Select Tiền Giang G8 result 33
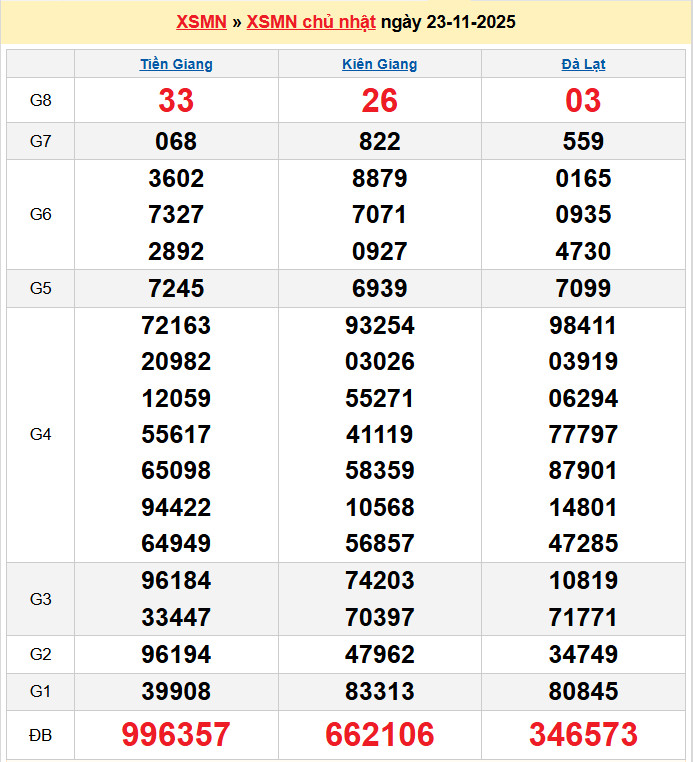 [x=176, y=100]
